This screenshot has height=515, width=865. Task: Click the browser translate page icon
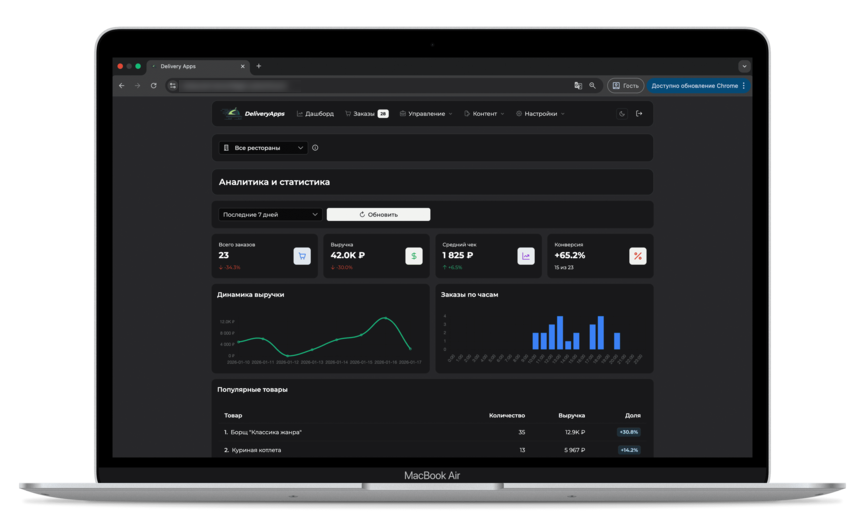coord(578,86)
